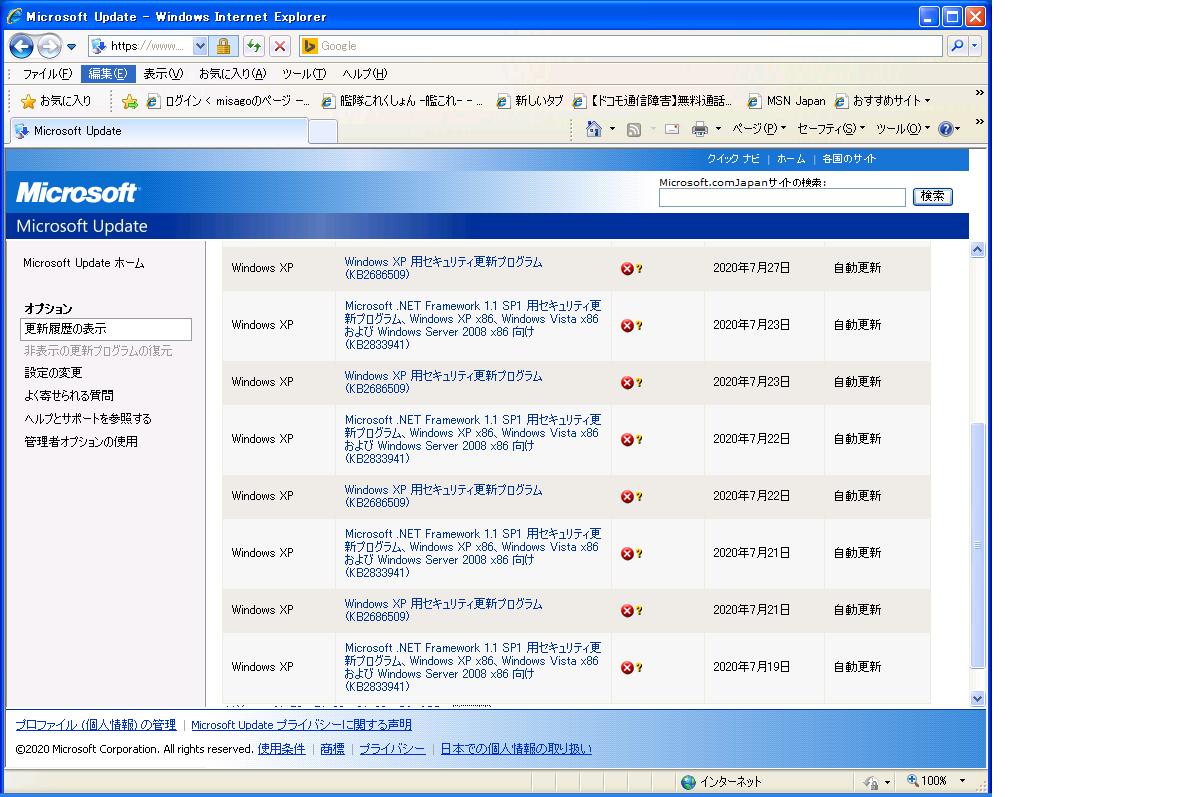Click the ホーム link in top banner
The image size is (1204, 797).
click(791, 159)
